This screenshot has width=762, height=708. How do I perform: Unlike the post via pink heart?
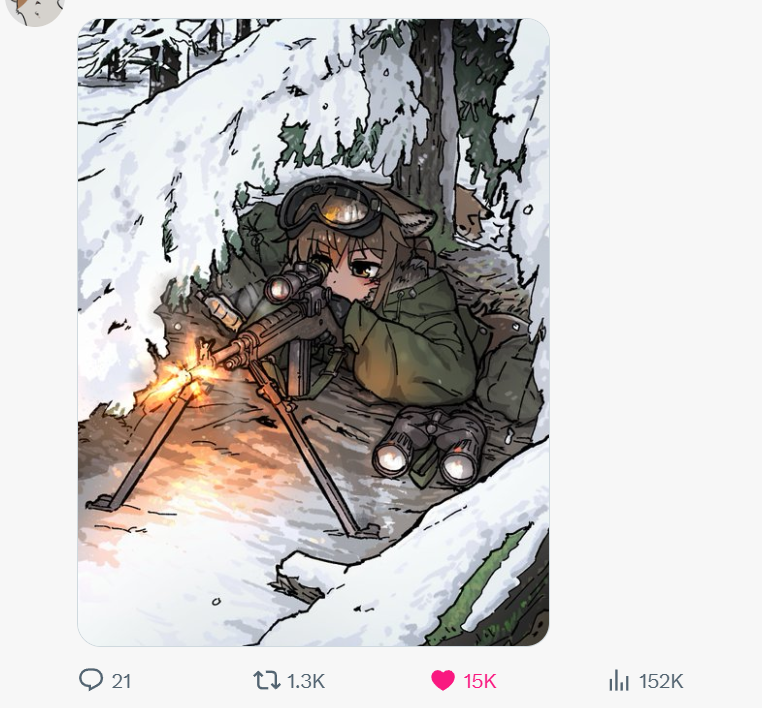[x=443, y=681]
